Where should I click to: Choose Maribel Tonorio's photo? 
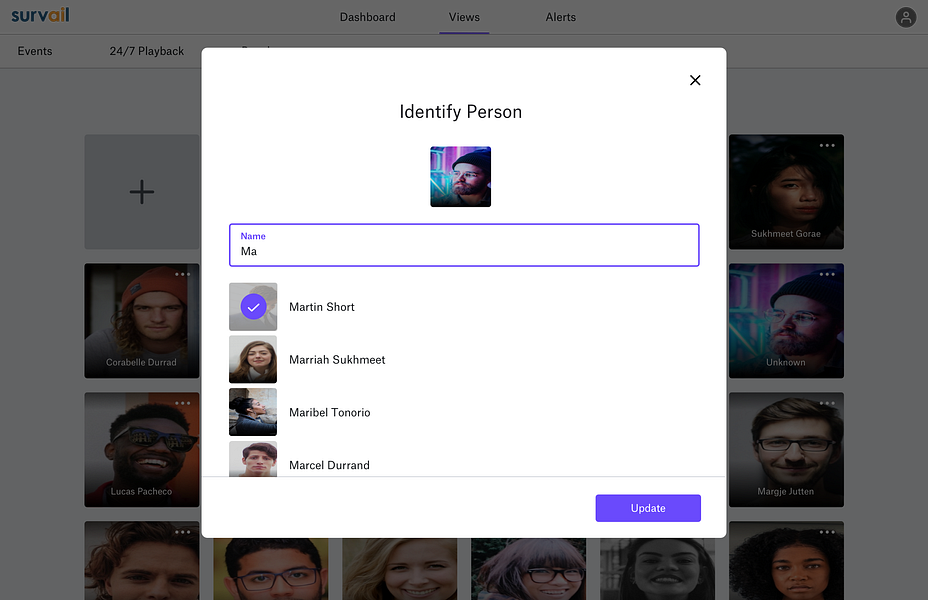tap(253, 412)
